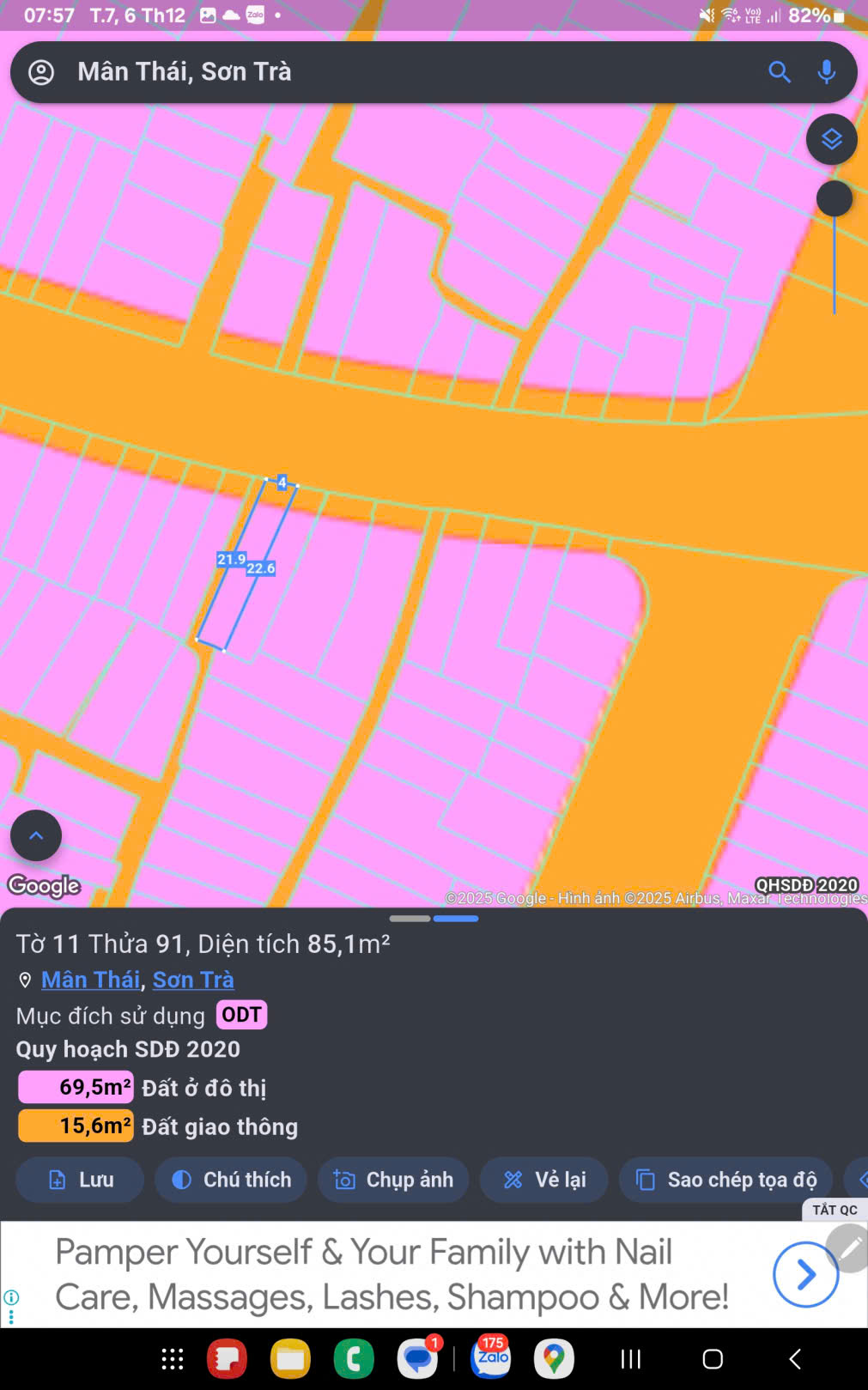Image resolution: width=868 pixels, height=1390 pixels.
Task: Toggle the Chú thích legend
Action: coord(231,1180)
